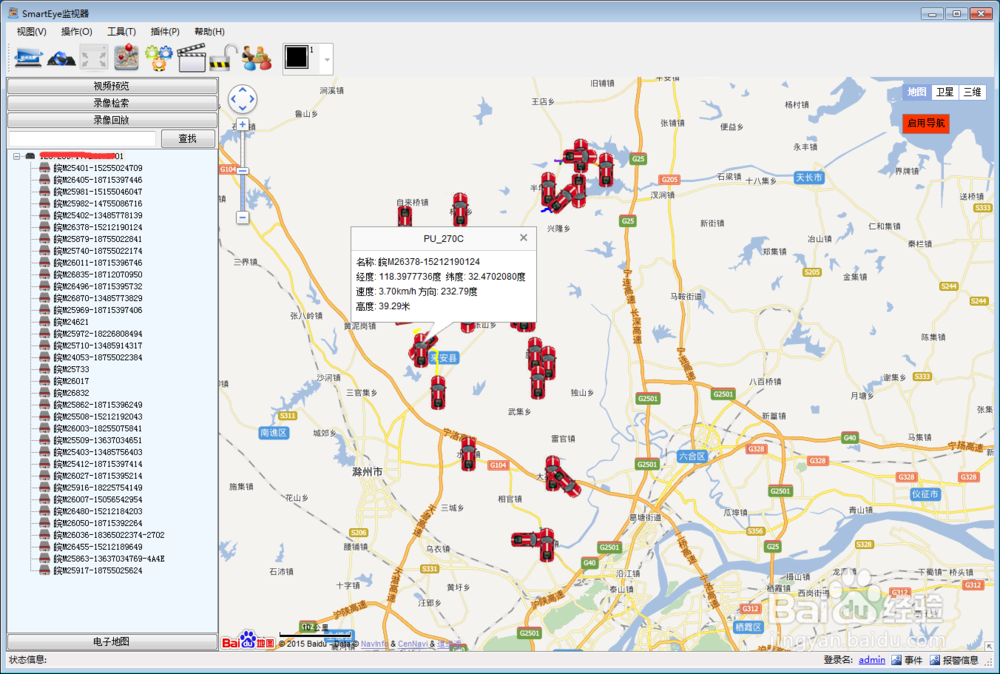Select device 皖M26480-15212184203

point(98,511)
